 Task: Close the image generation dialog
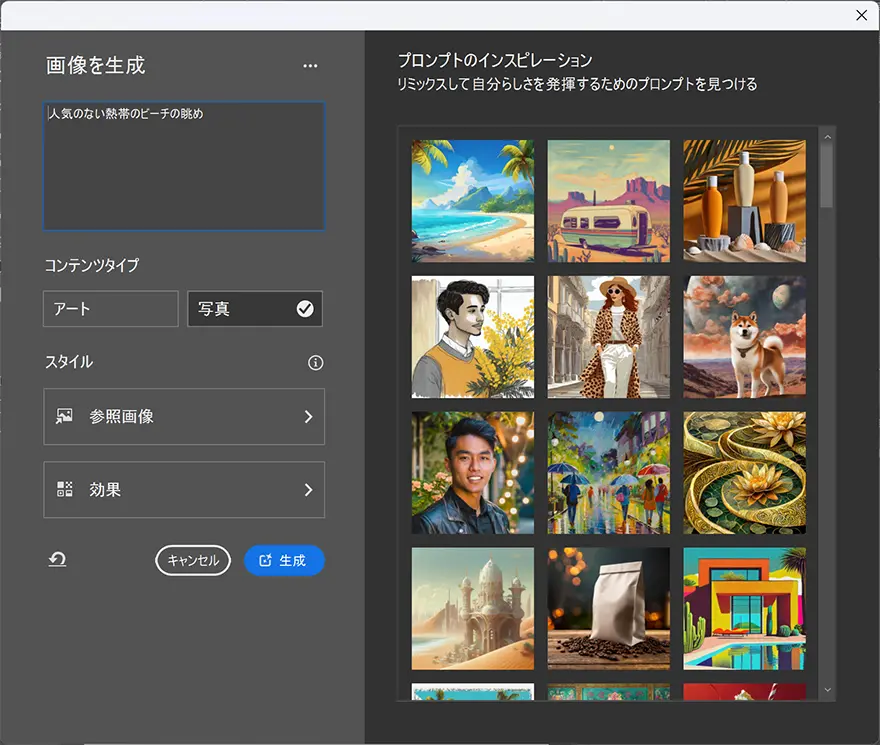click(x=861, y=15)
